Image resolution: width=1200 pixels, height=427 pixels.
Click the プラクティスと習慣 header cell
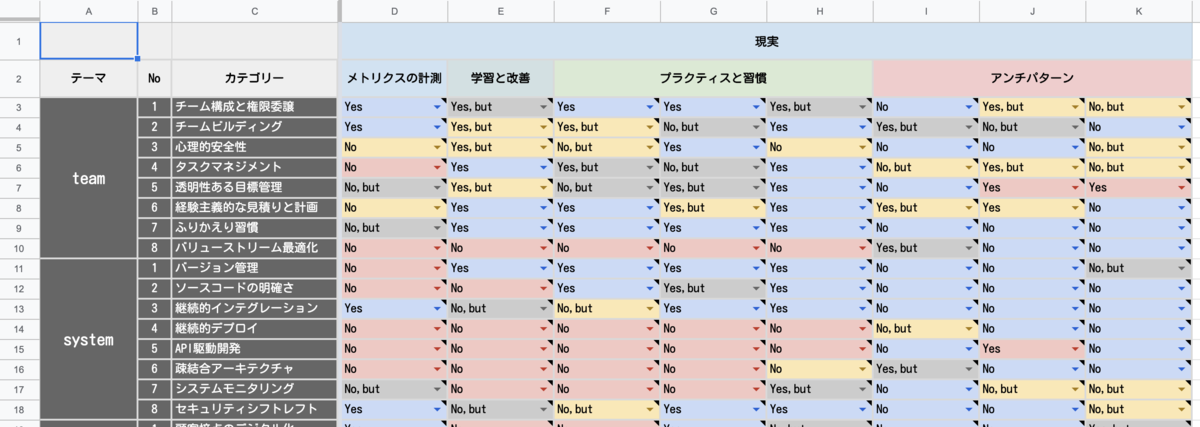click(x=713, y=78)
